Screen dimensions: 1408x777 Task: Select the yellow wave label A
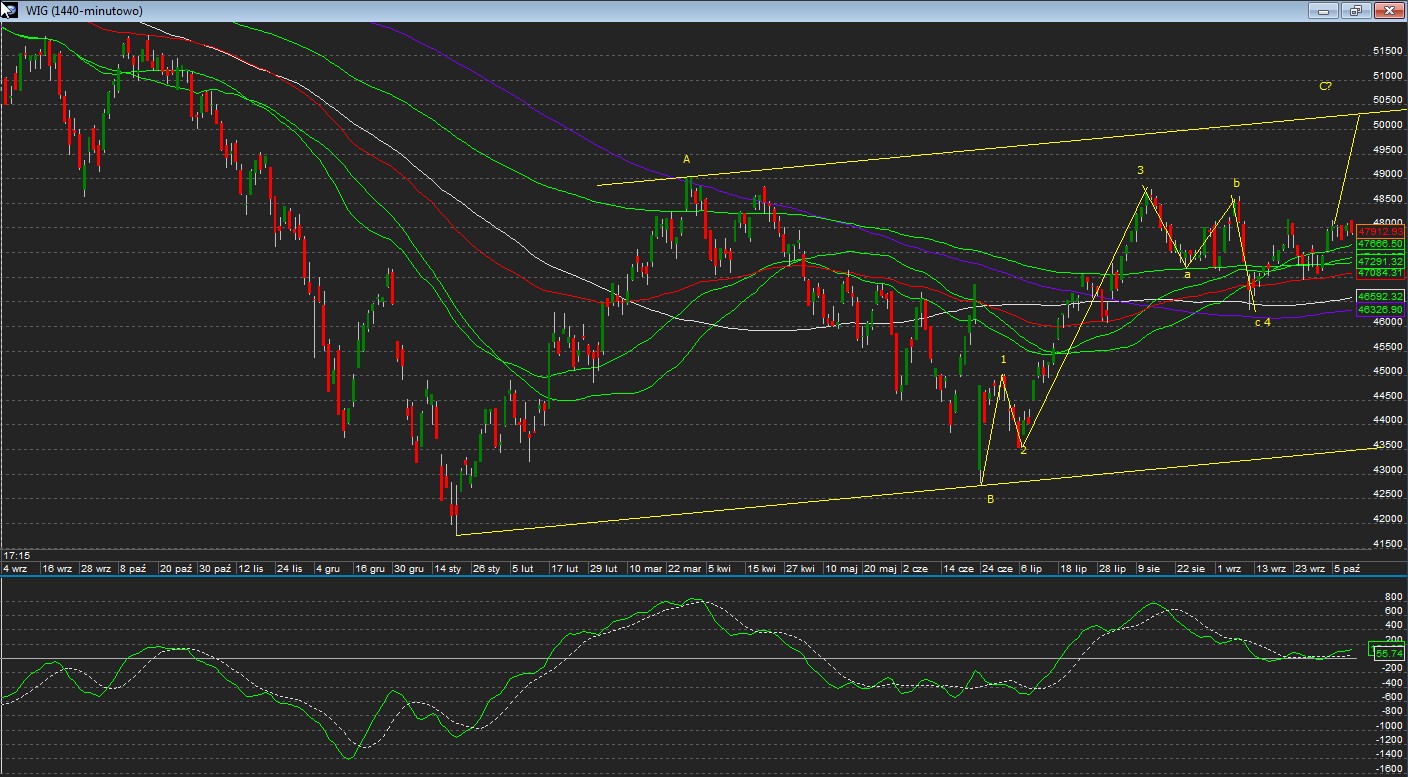coord(686,159)
